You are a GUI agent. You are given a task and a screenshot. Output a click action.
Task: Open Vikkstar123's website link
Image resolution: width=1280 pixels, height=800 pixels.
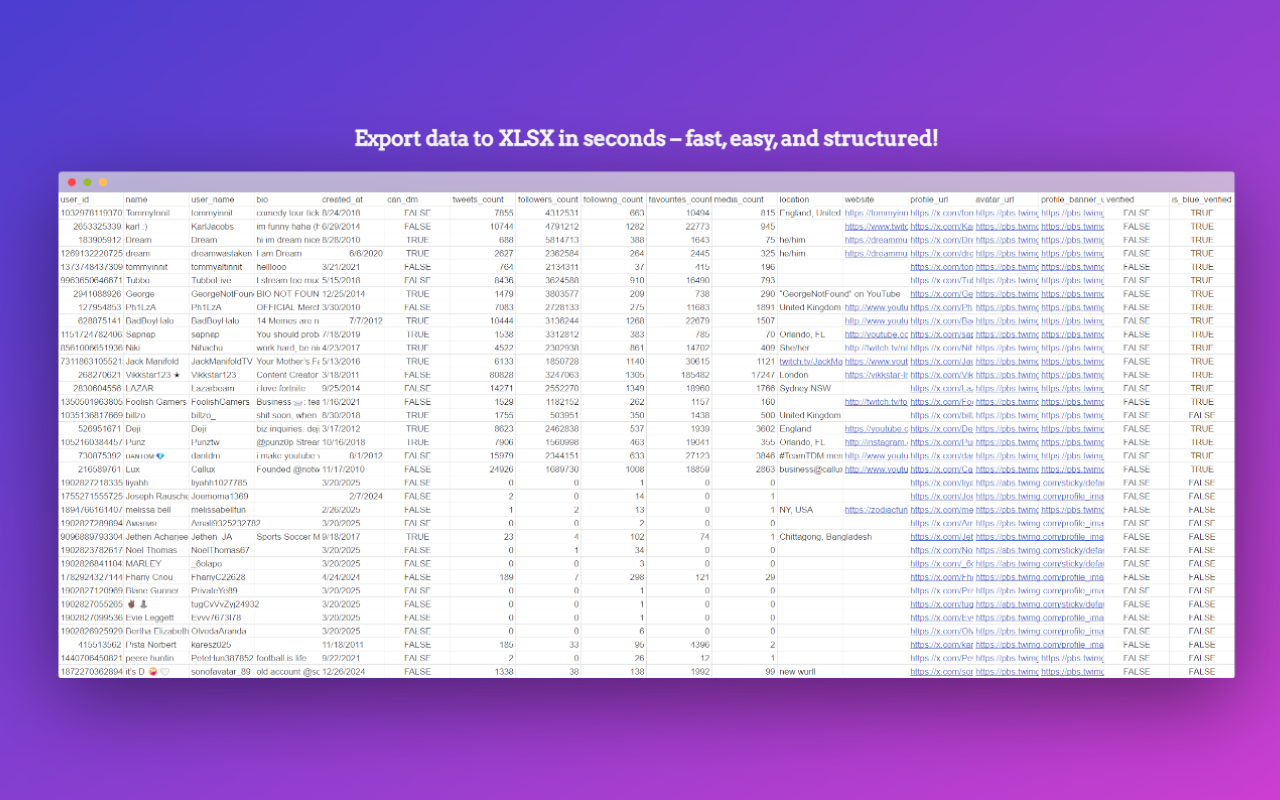[875, 374]
